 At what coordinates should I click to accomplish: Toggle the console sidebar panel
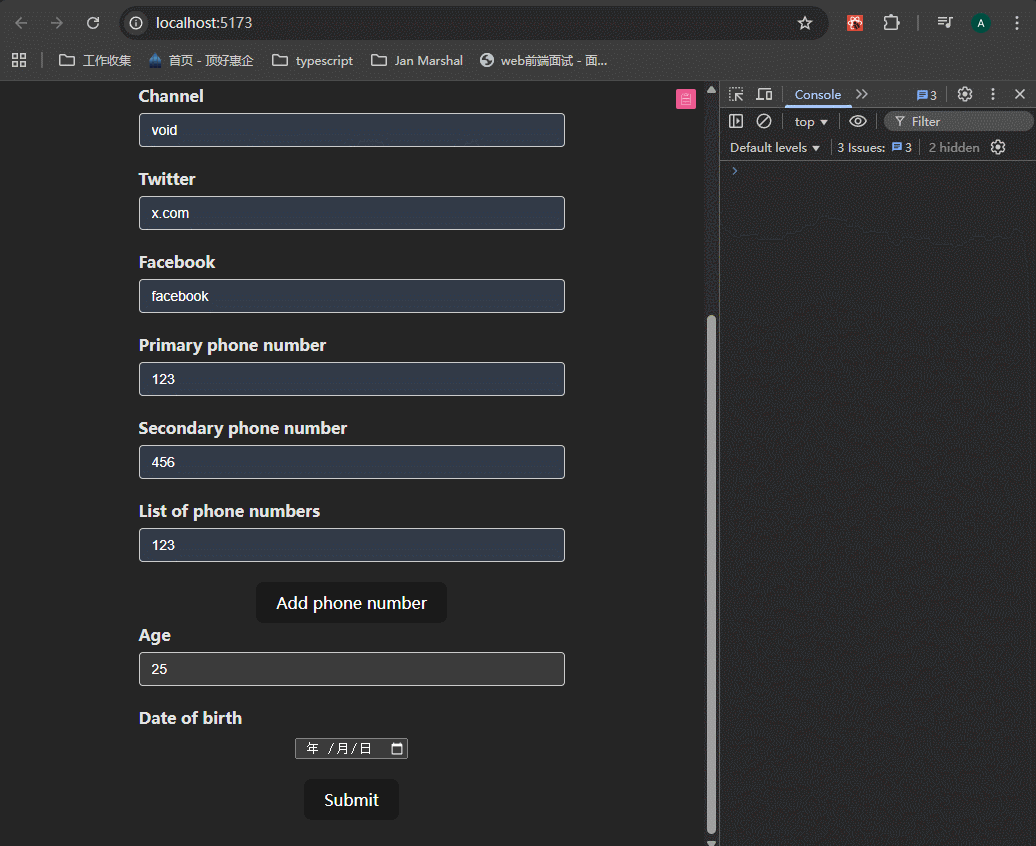pos(736,121)
